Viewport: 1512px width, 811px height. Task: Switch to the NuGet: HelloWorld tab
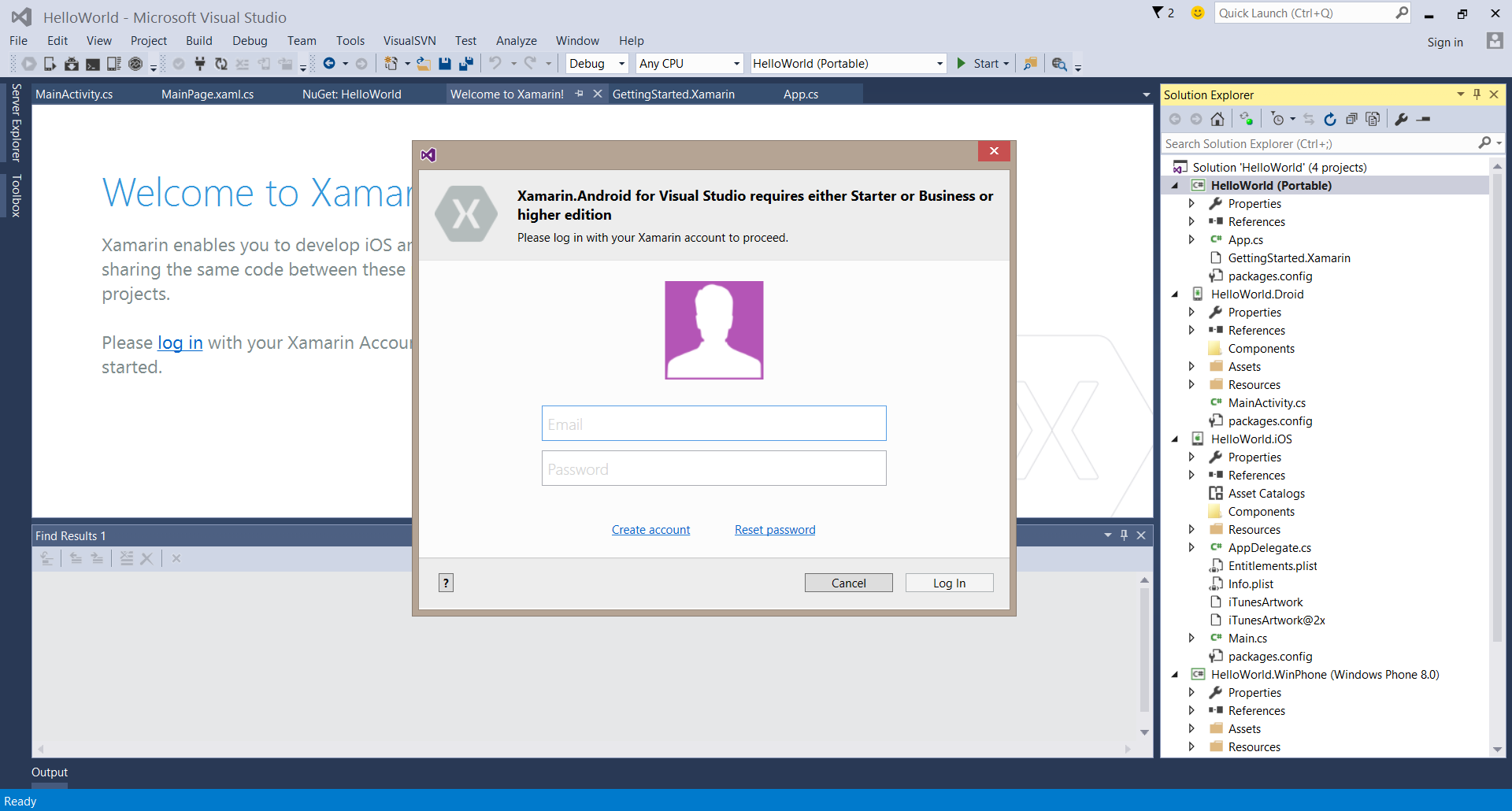(x=352, y=94)
